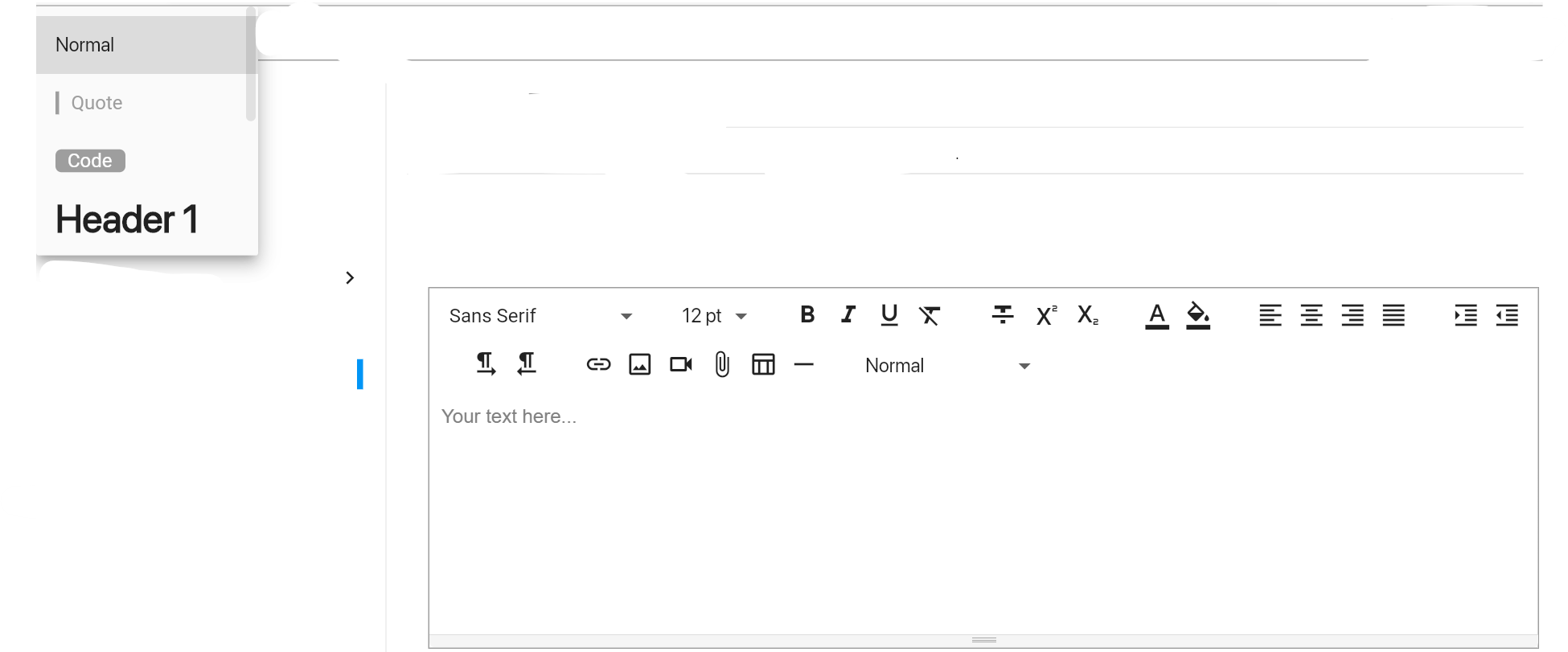Toggle superscript formatting
The image size is (1568, 652).
pos(1045,315)
